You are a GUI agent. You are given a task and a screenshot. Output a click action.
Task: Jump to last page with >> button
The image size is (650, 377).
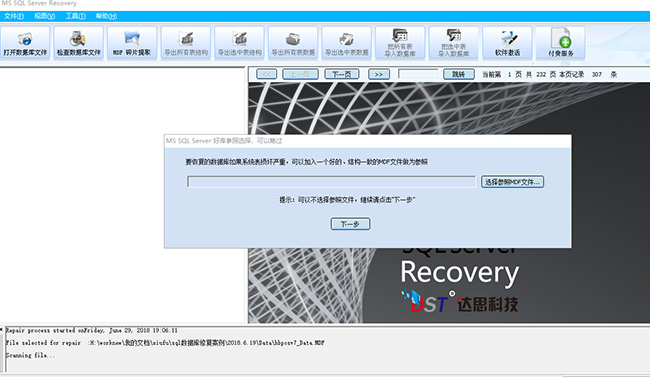pos(379,74)
